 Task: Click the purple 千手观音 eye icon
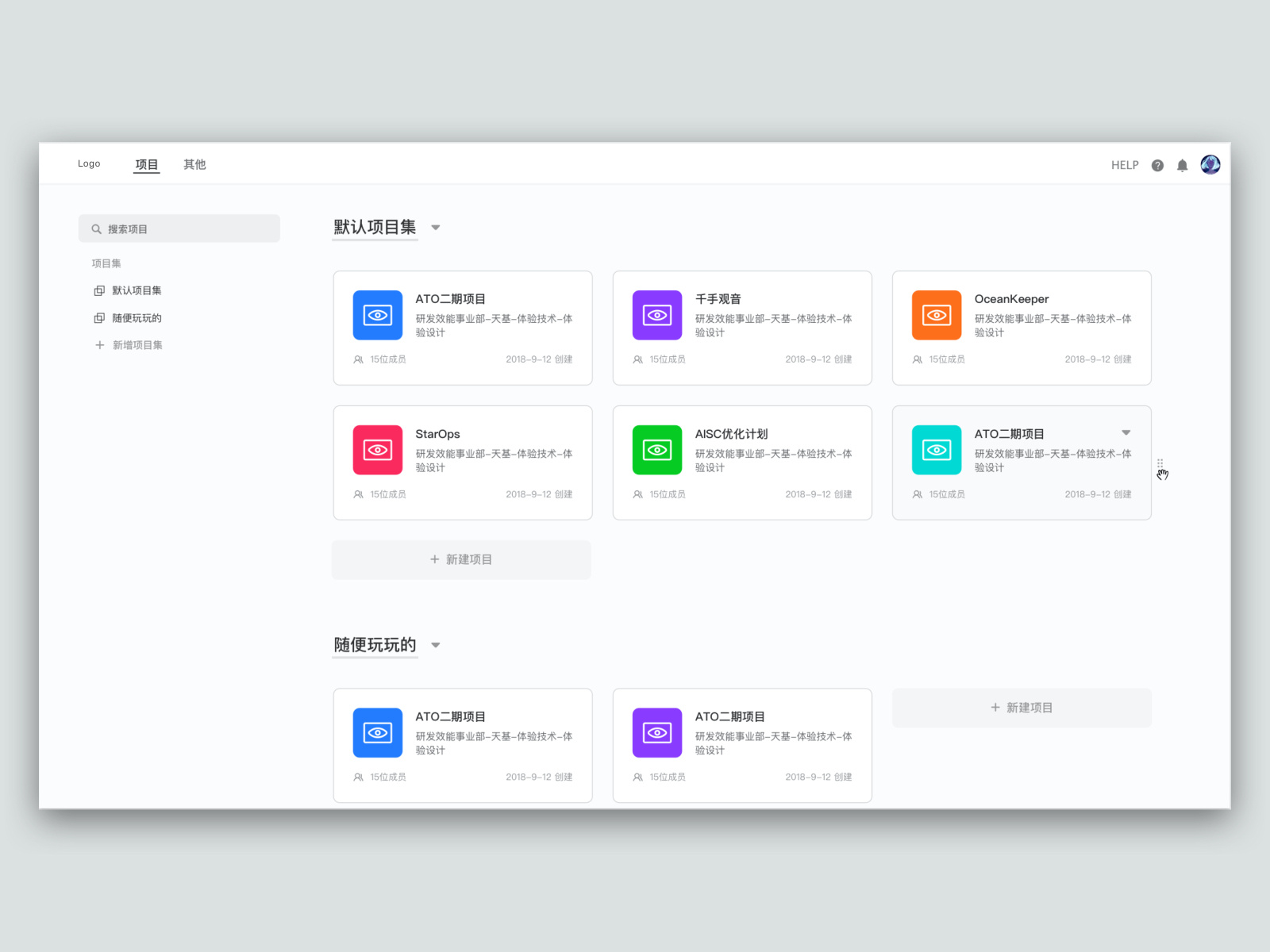(656, 315)
